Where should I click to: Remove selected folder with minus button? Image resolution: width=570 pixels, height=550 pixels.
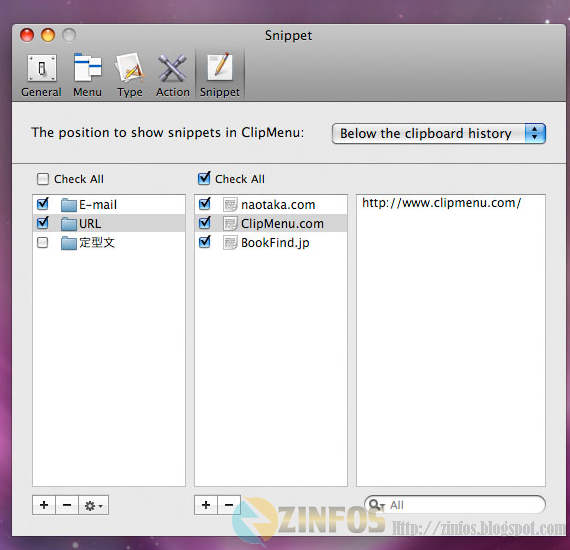[67, 505]
